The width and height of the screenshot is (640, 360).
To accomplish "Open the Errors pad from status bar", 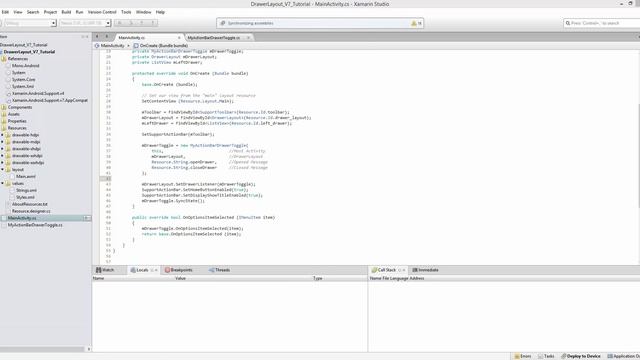I will pos(523,356).
